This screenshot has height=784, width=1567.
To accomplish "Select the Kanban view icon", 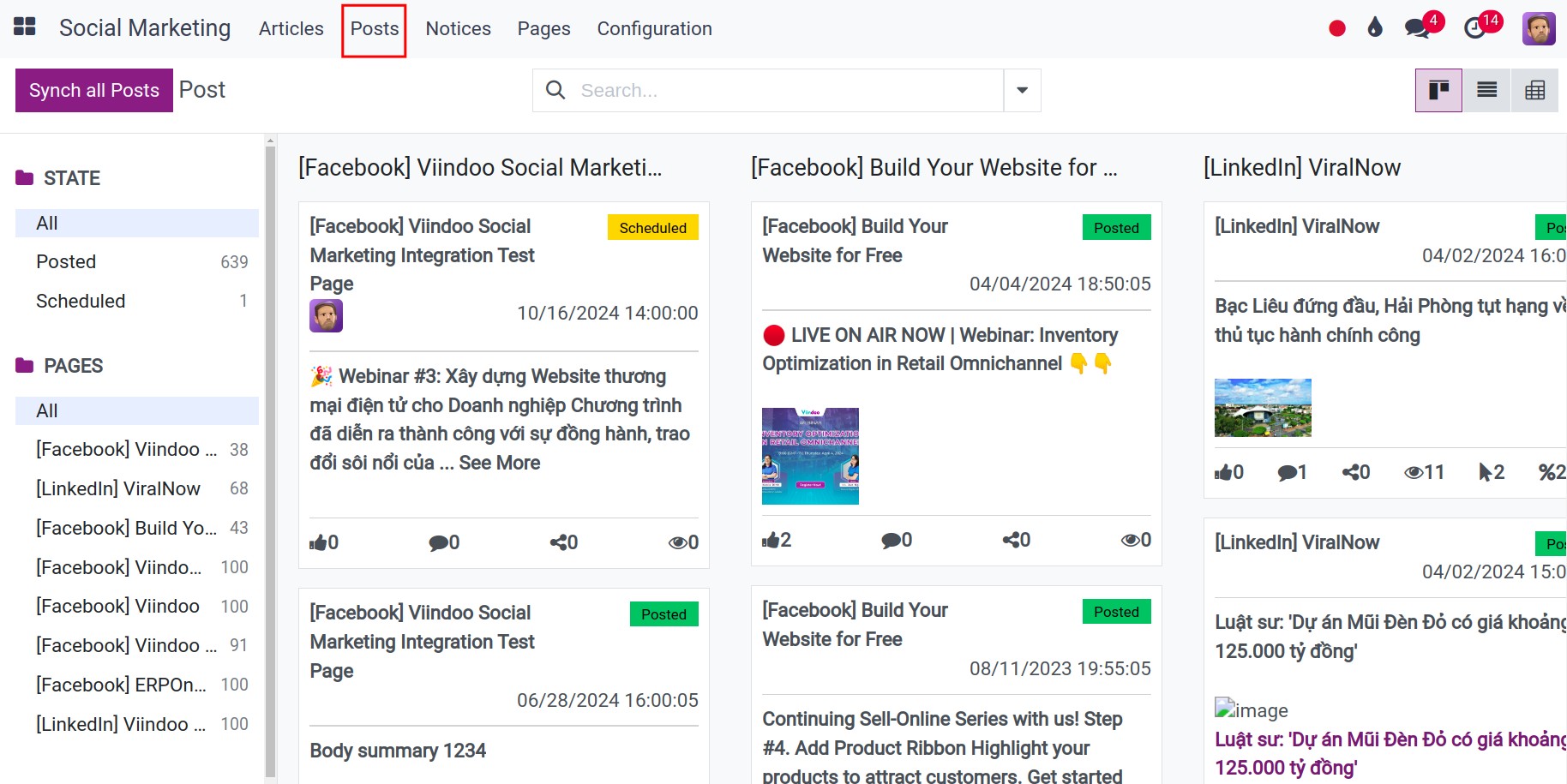I will point(1438,90).
